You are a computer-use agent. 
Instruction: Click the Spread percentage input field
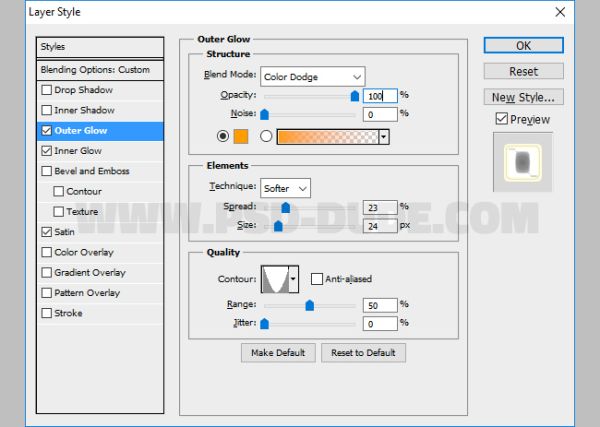[x=380, y=207]
